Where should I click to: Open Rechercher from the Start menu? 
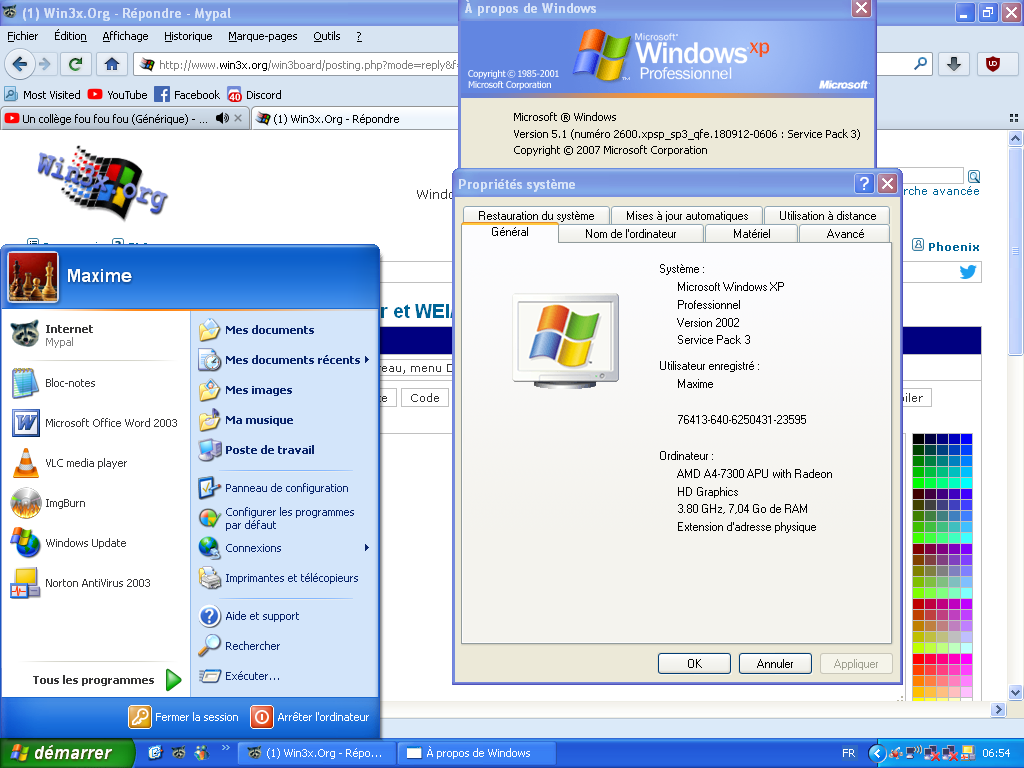(285, 646)
